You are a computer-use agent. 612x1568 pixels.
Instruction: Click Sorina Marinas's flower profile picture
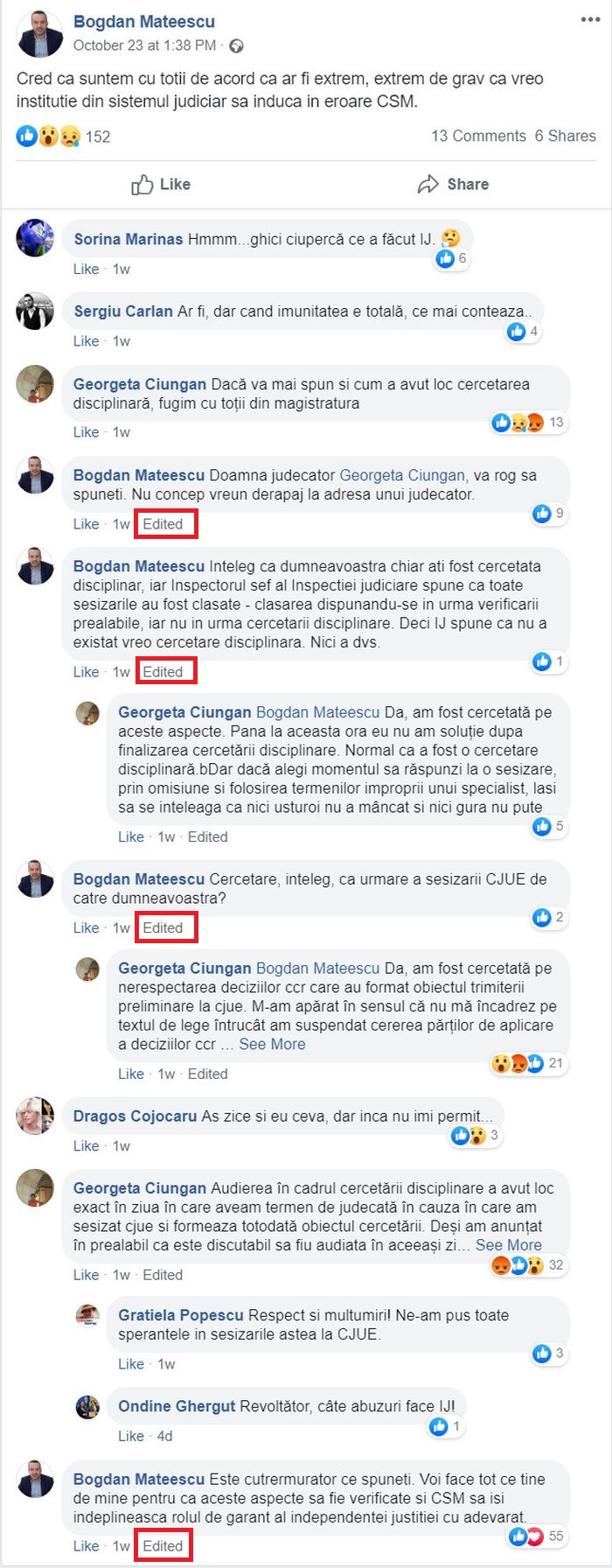pos(35,237)
